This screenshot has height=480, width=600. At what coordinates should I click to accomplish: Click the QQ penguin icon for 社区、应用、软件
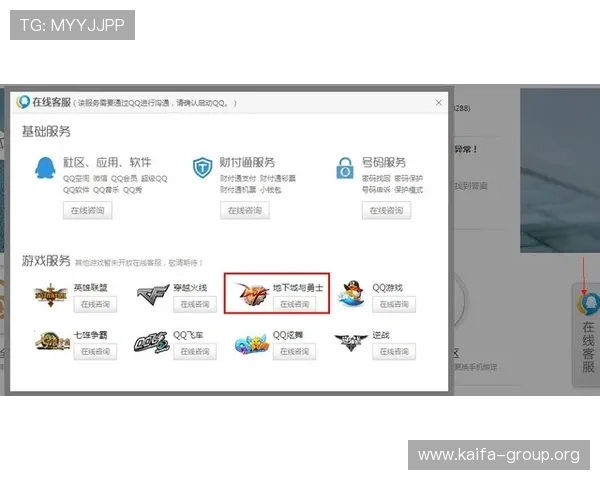coord(45,168)
